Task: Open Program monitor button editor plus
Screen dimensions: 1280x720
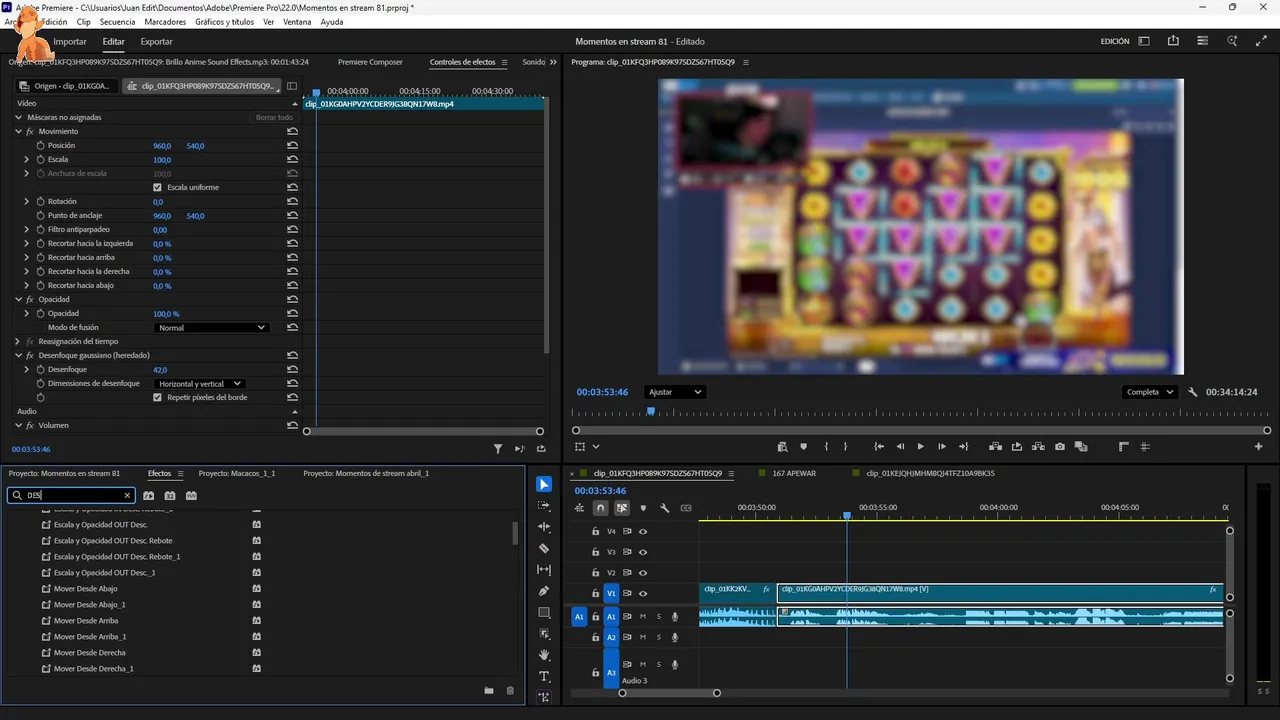Action: 1259,447
